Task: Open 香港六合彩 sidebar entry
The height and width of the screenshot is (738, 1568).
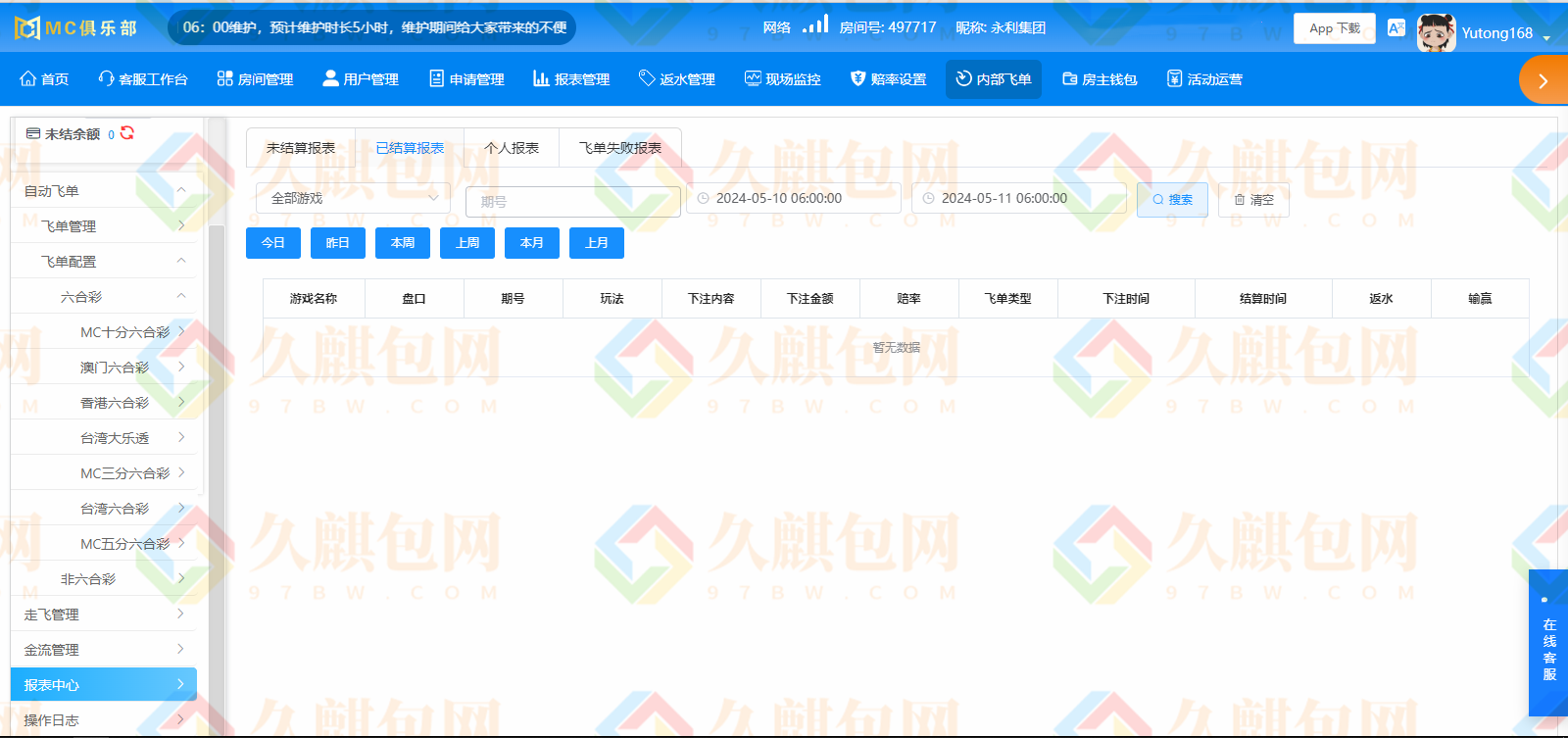Action: pos(104,402)
